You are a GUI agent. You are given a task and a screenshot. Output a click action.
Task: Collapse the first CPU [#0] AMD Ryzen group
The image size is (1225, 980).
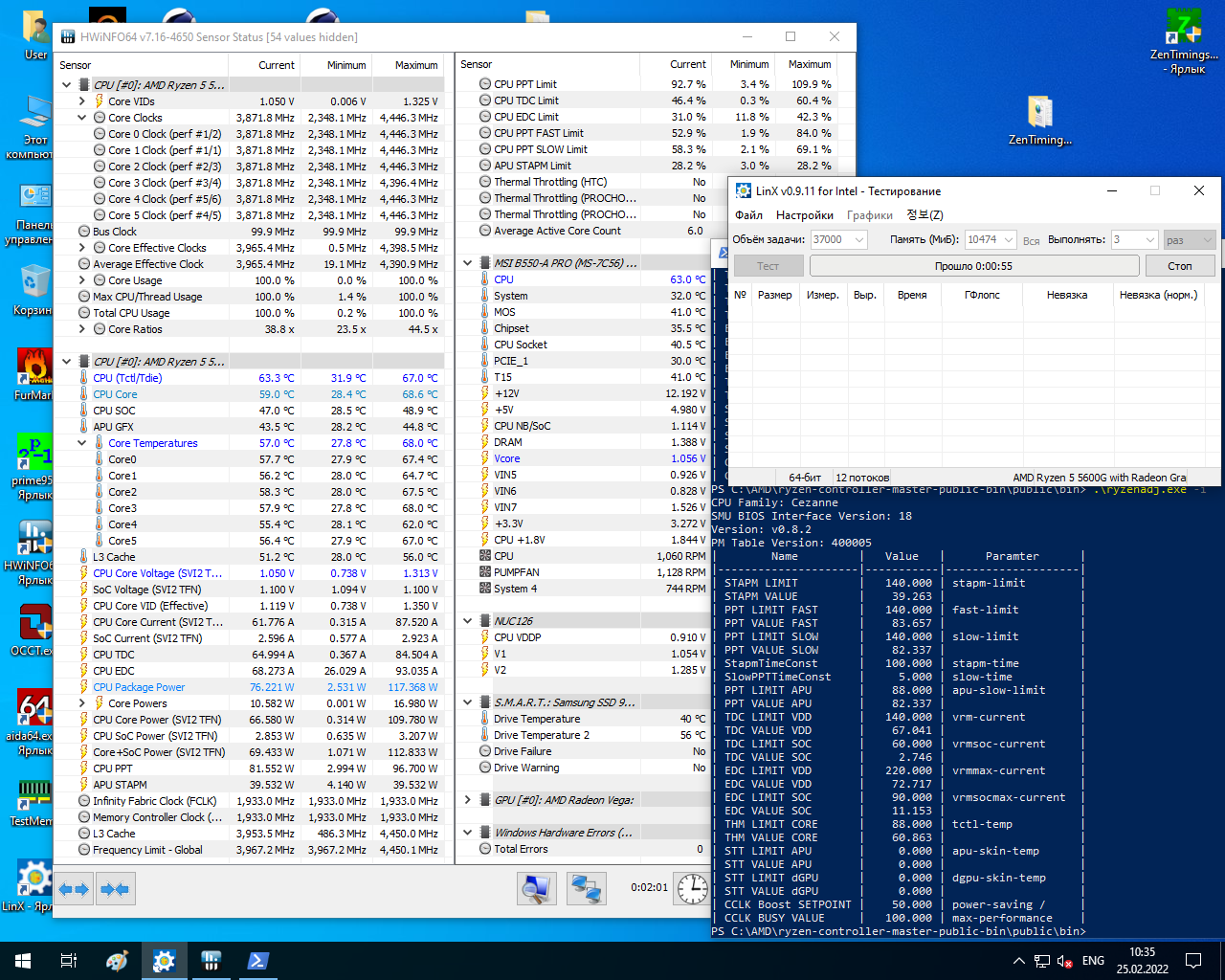[x=67, y=85]
